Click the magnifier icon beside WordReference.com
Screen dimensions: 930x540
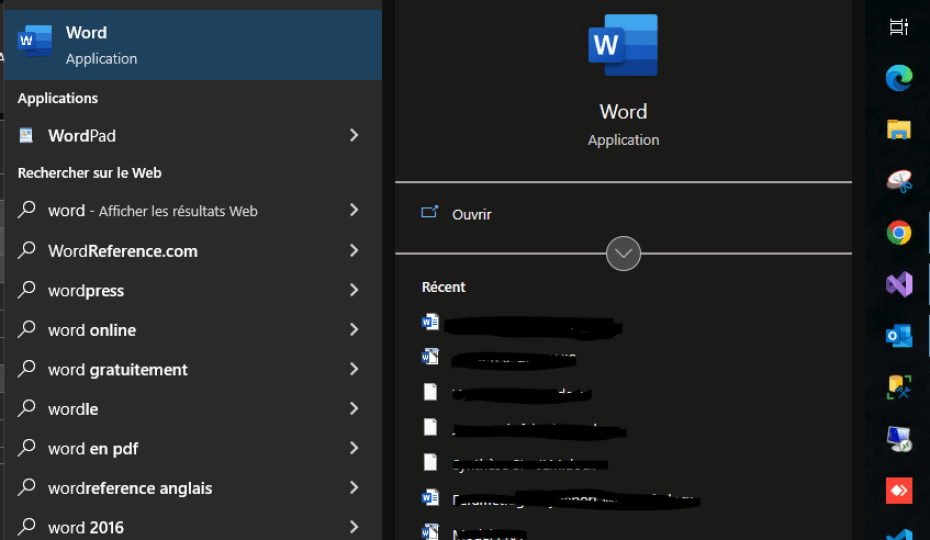[x=27, y=250]
